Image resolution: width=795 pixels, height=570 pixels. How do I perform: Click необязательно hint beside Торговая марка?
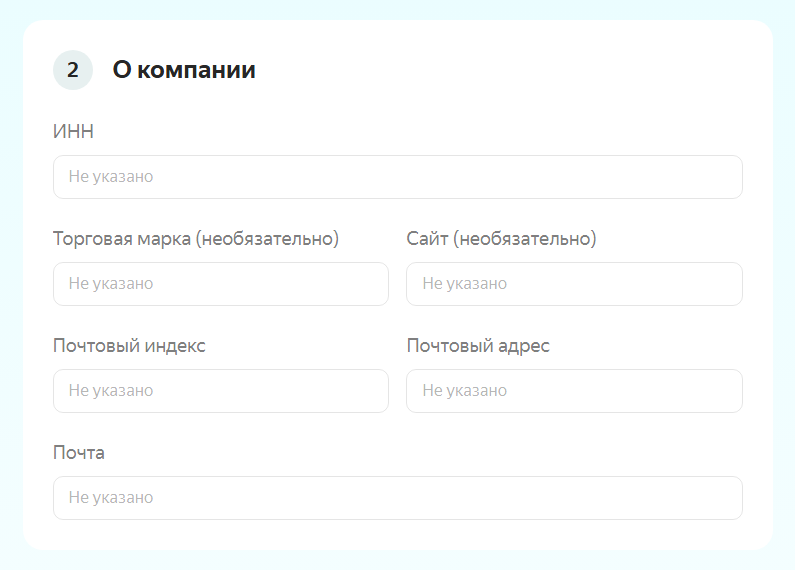tap(267, 239)
